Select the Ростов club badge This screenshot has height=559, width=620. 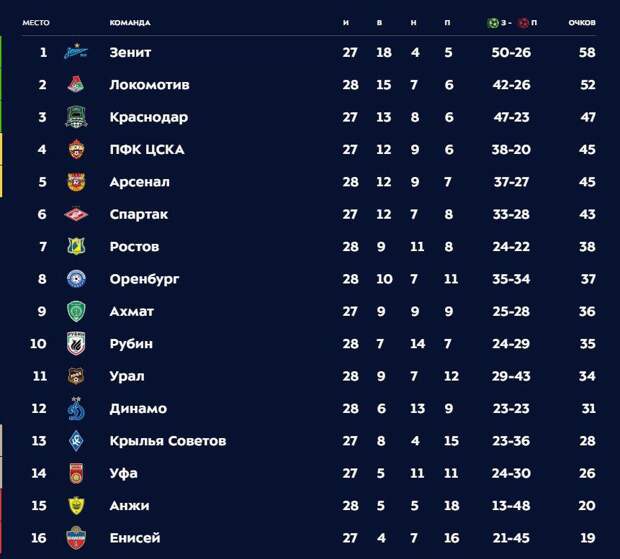pos(76,246)
